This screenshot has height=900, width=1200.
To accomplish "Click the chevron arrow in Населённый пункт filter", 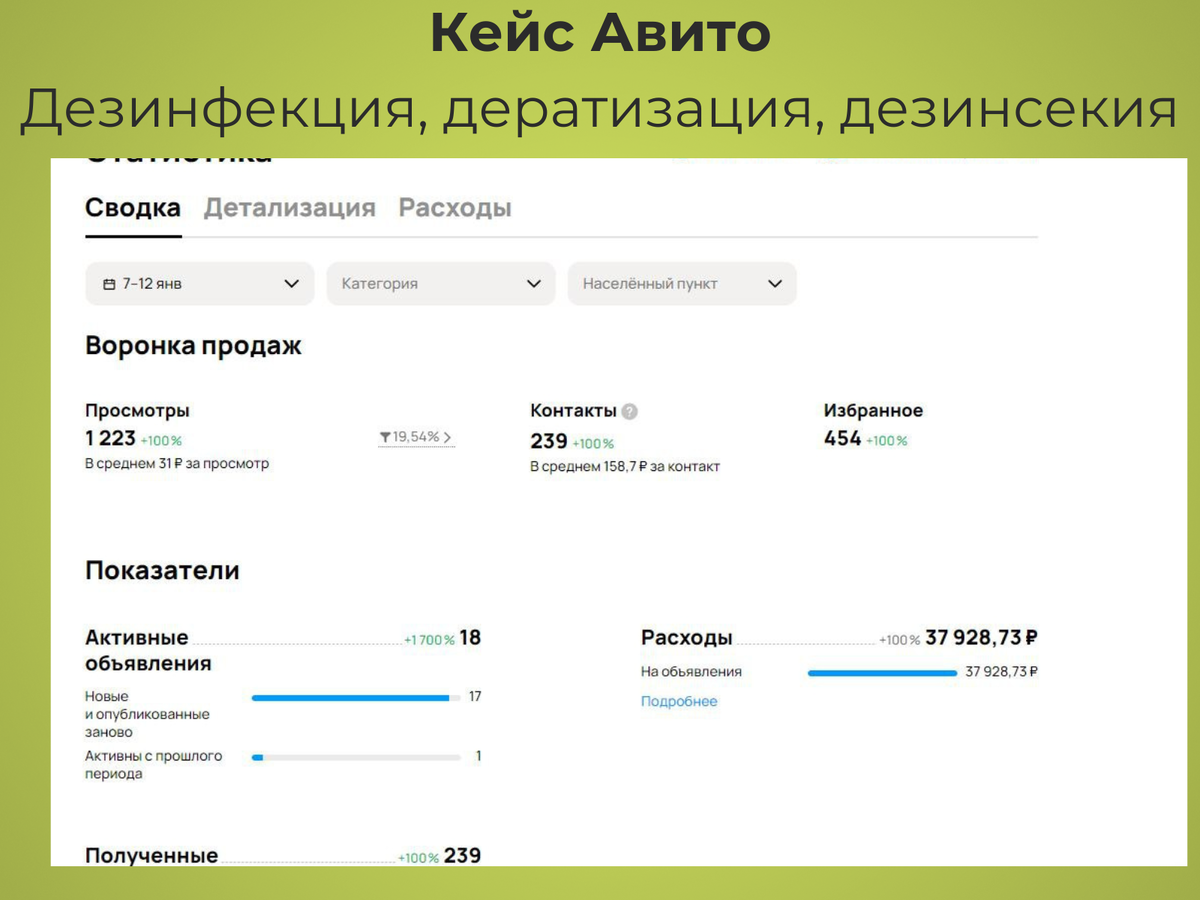I will coord(775,284).
